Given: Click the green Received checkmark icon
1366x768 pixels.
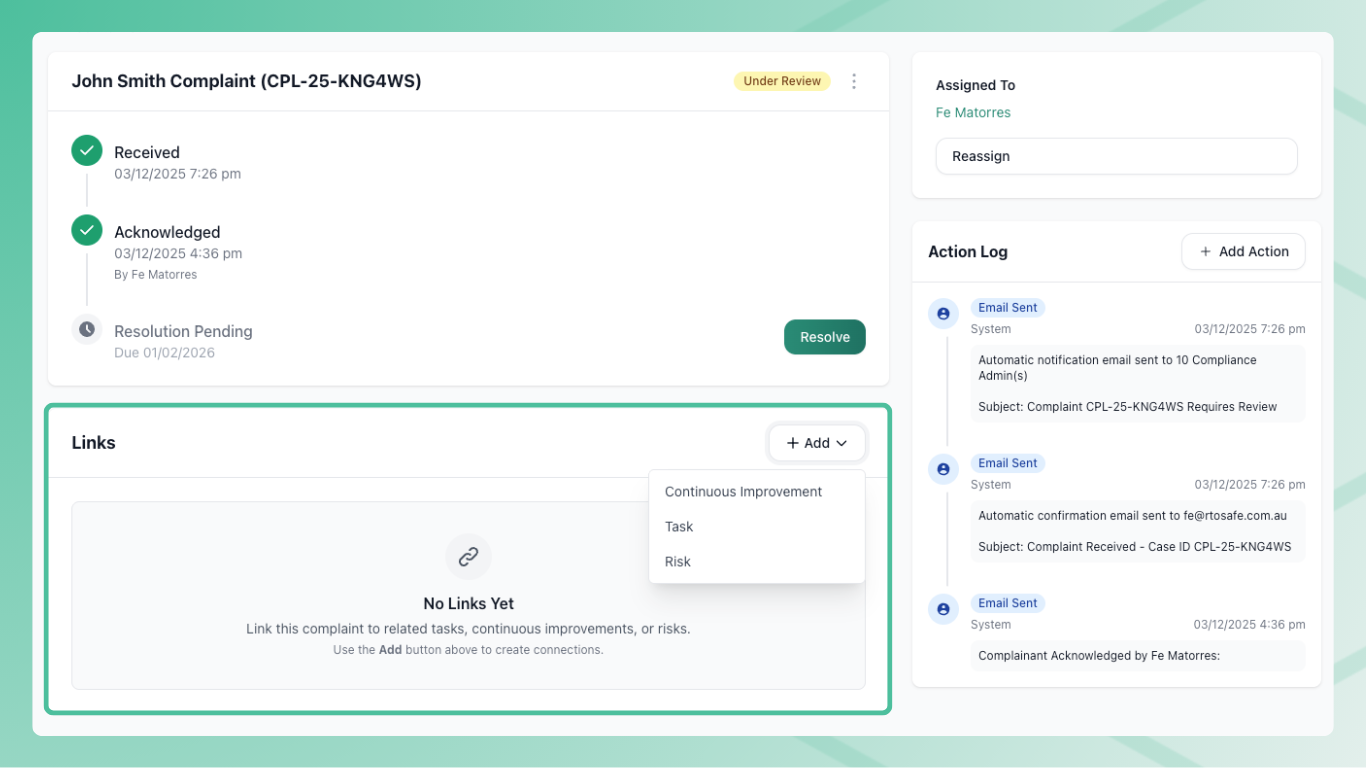Looking at the screenshot, I should [87, 151].
